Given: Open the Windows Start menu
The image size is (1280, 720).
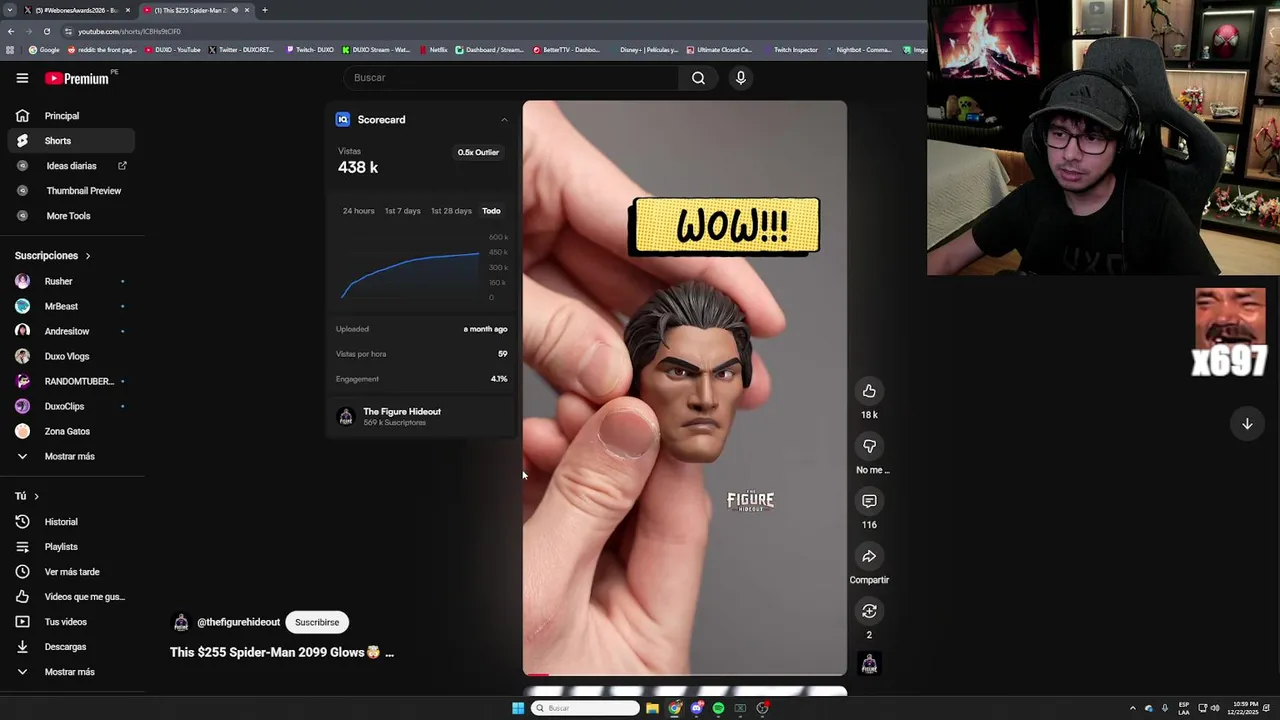Looking at the screenshot, I should coord(518,708).
